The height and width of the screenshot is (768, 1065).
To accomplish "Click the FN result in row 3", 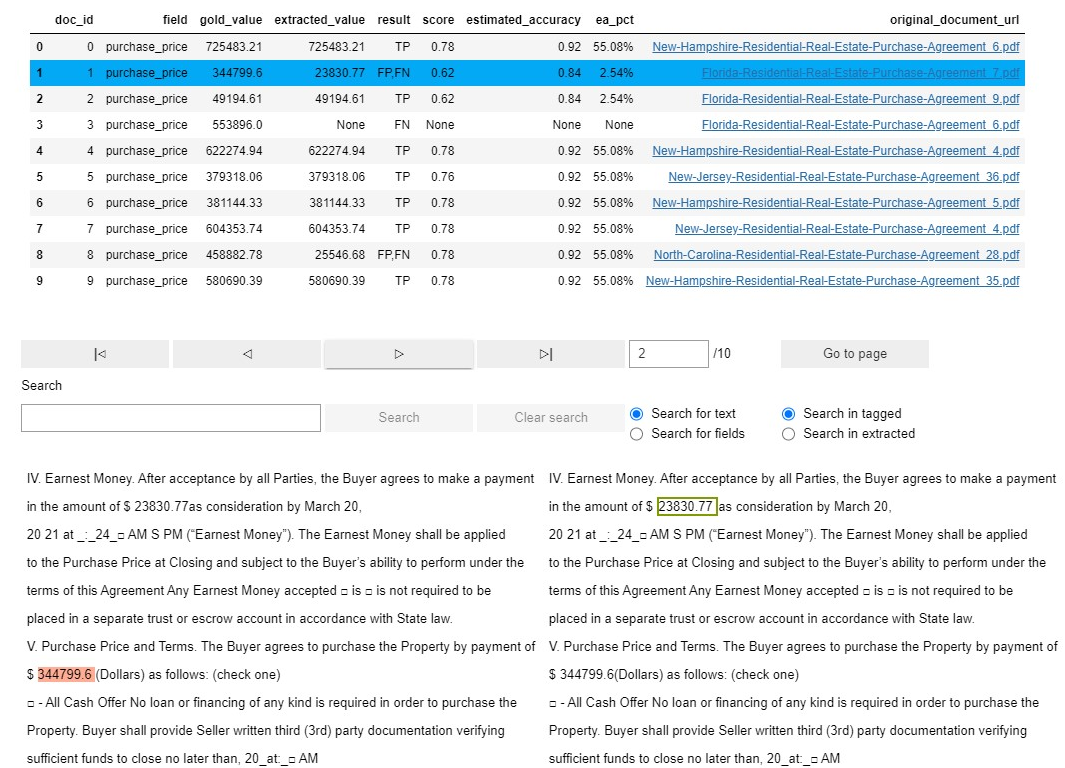I will click(402, 125).
